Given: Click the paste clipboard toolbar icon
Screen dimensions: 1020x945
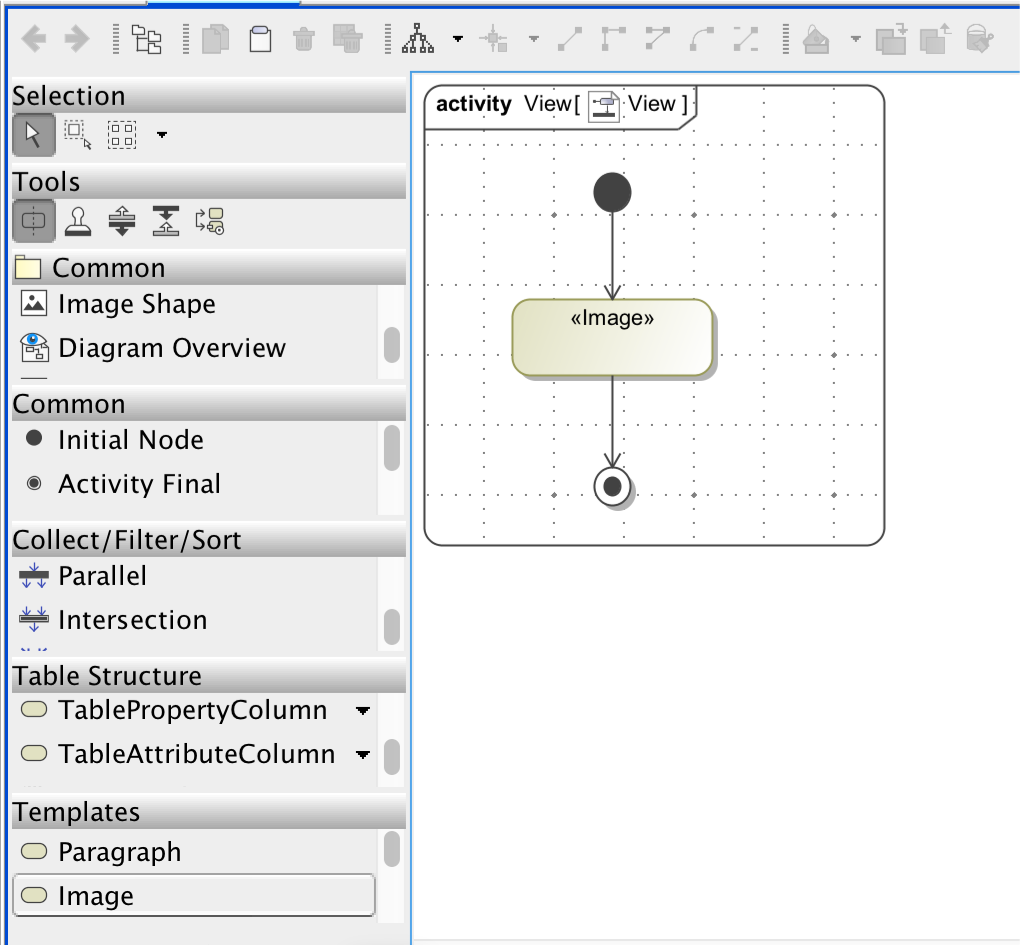Looking at the screenshot, I should [260, 39].
